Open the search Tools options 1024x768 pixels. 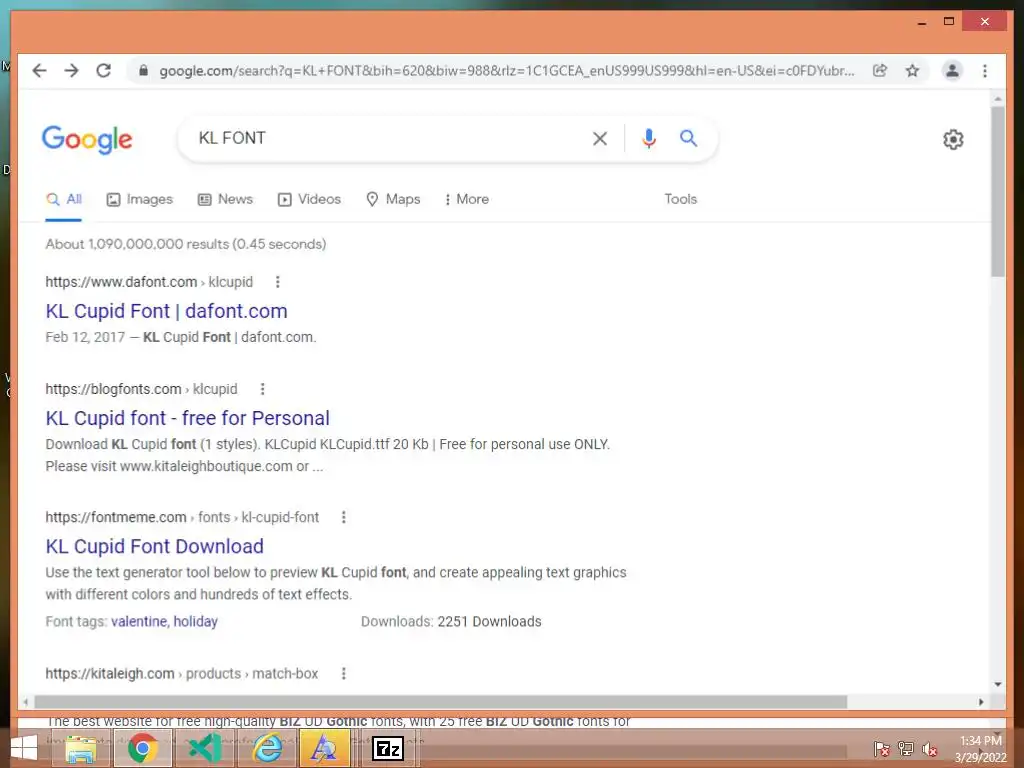pos(680,199)
